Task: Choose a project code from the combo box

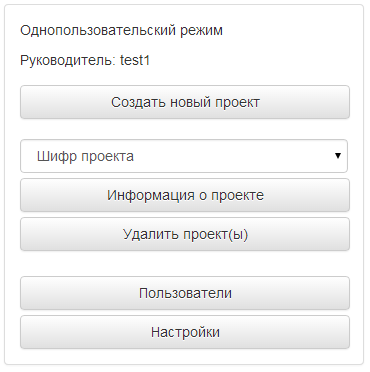Action: pos(184,156)
